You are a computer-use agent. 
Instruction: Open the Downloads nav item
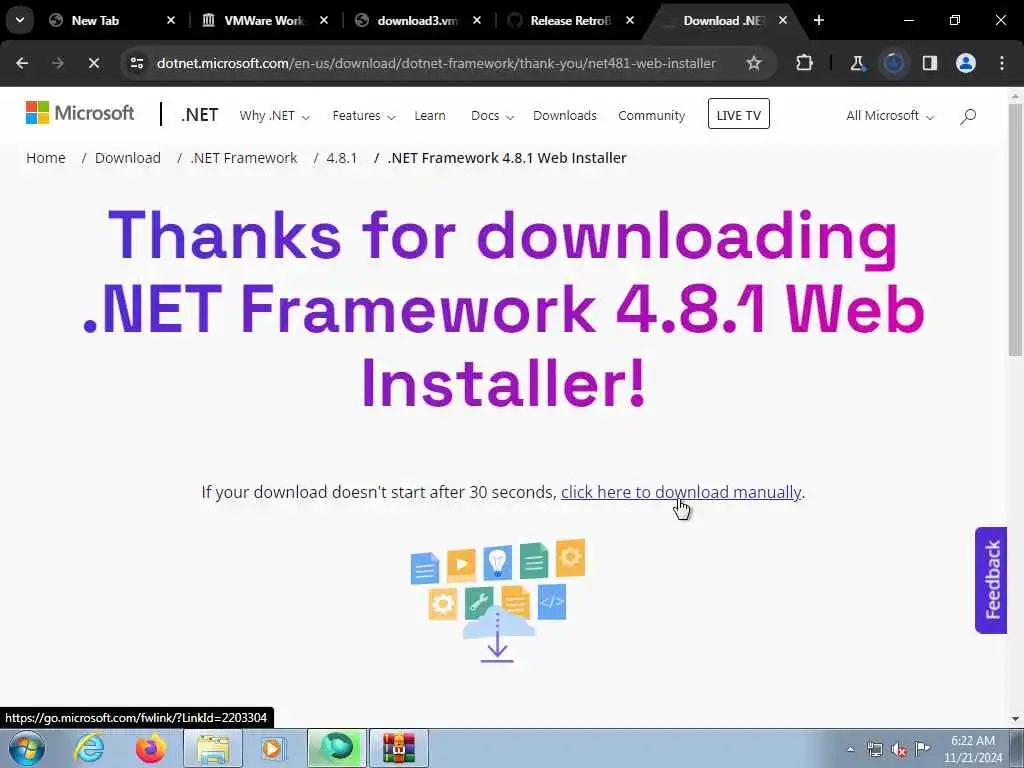pyautogui.click(x=565, y=116)
